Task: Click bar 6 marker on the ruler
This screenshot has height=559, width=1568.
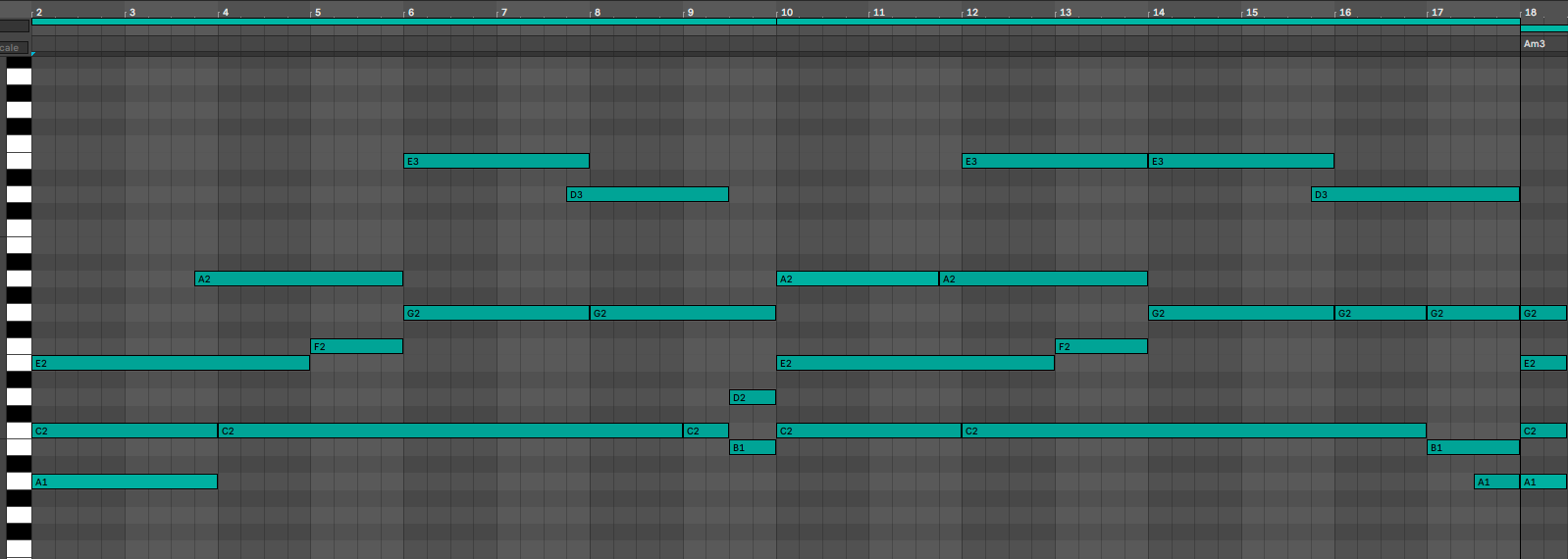Action: click(410, 12)
